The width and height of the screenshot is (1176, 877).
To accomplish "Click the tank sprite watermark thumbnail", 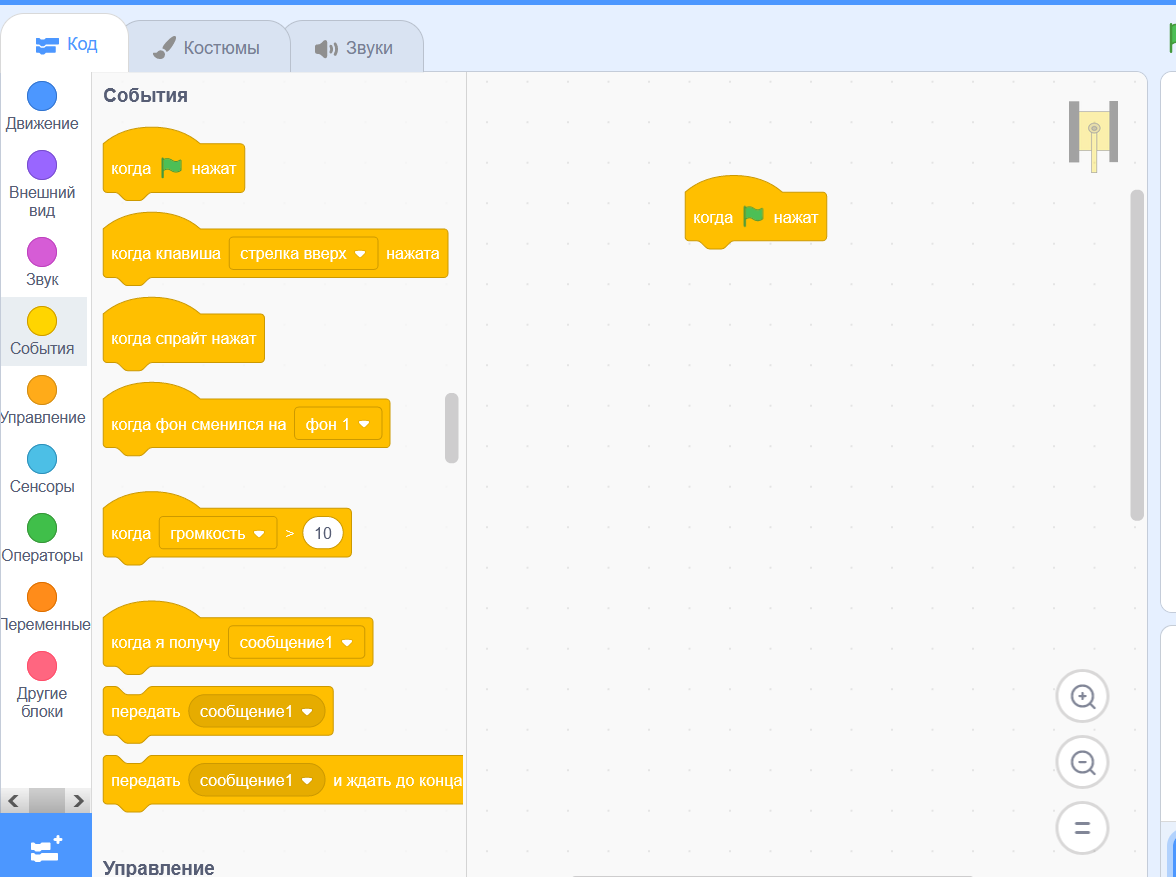I will (1094, 137).
